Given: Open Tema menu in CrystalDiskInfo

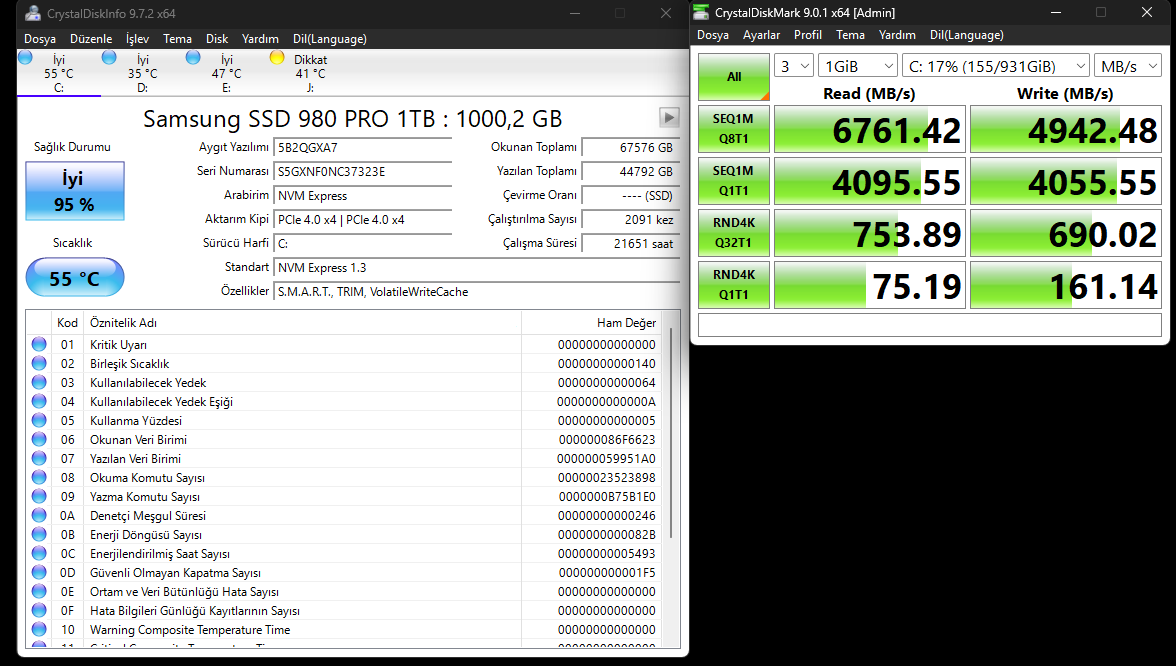Looking at the screenshot, I should coord(177,39).
